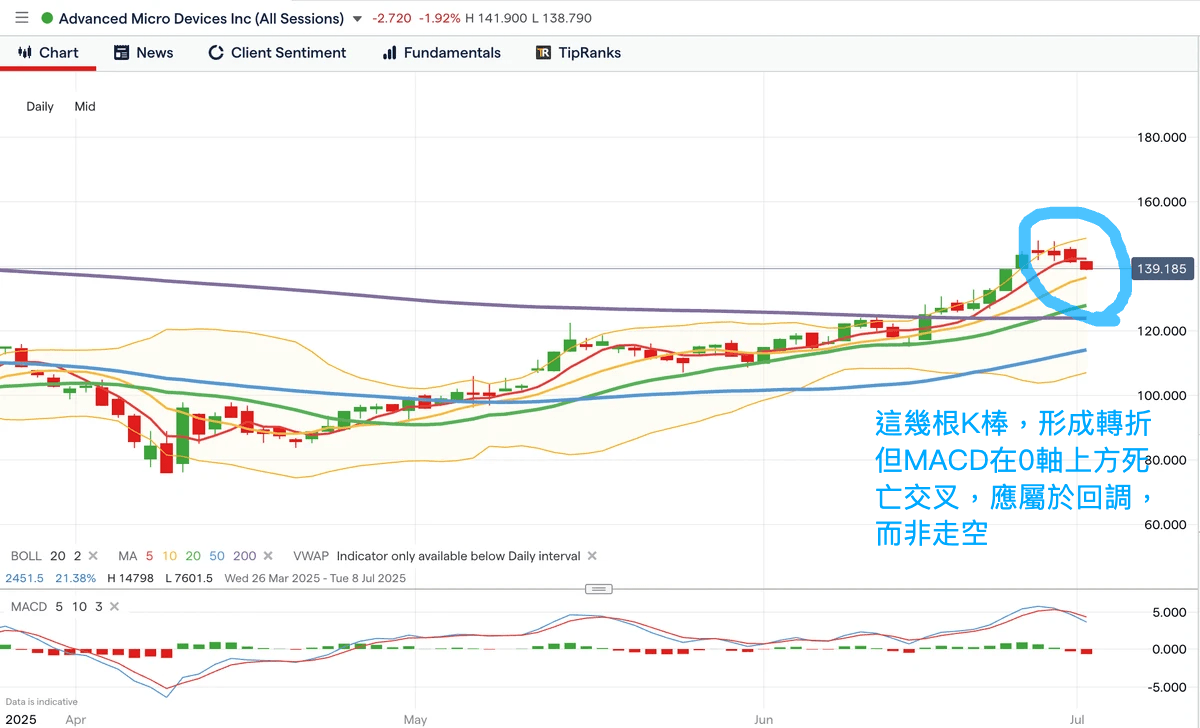The width and height of the screenshot is (1200, 728).
Task: Click the date range Wed 26 Mar 2025 - Tue 8 Jul 2025
Action: click(x=315, y=578)
